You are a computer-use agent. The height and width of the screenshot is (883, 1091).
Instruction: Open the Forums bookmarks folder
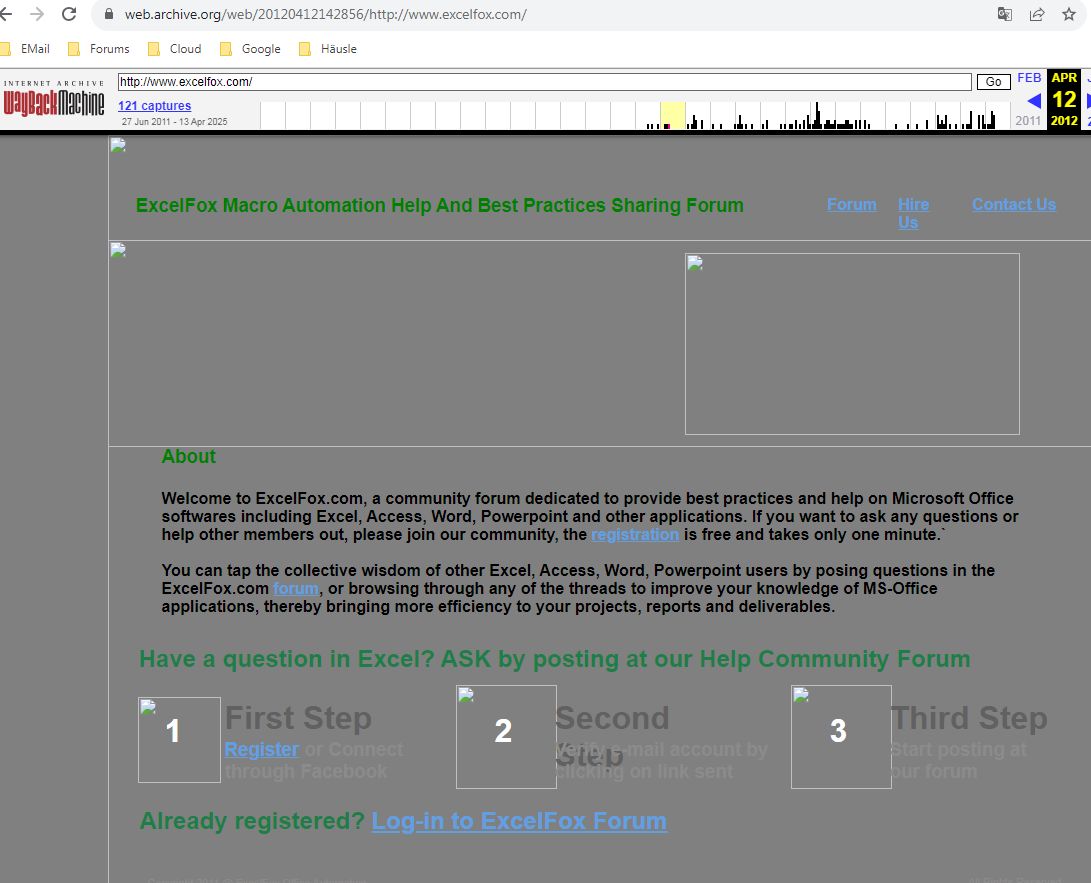[x=99, y=49]
